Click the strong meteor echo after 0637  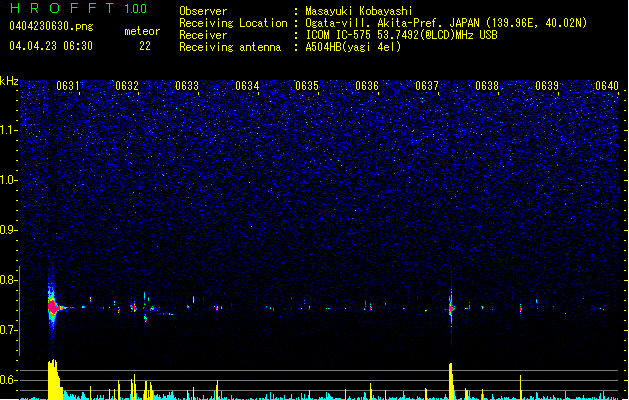coord(451,308)
